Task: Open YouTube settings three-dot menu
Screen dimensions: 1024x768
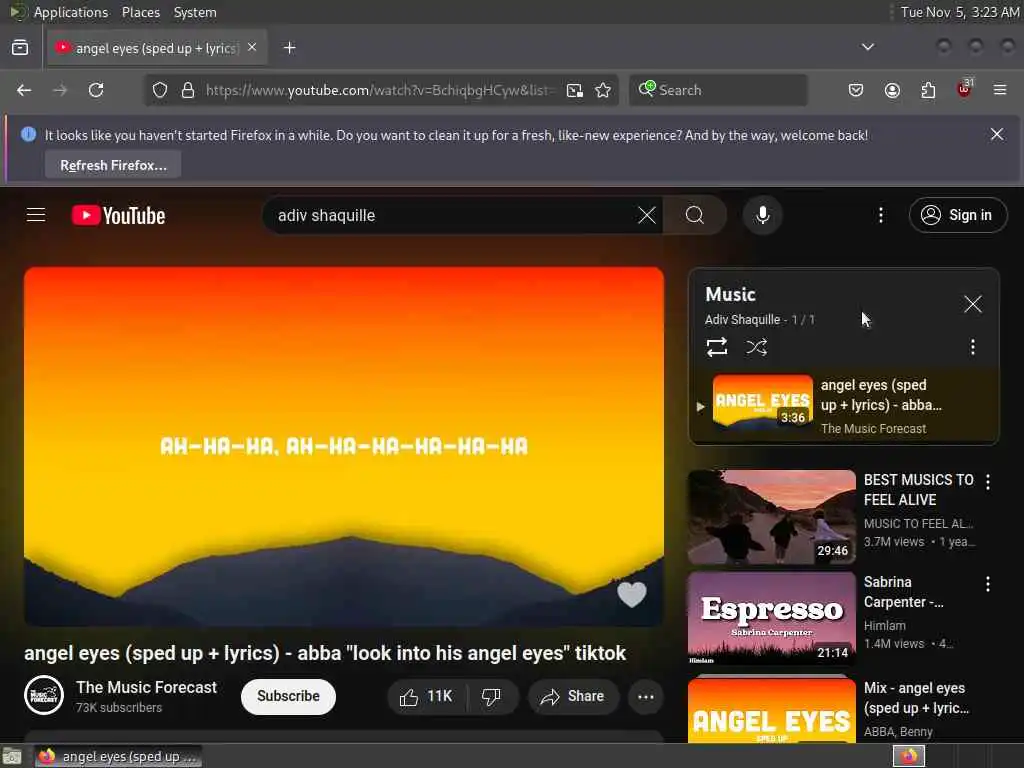Action: click(x=880, y=215)
